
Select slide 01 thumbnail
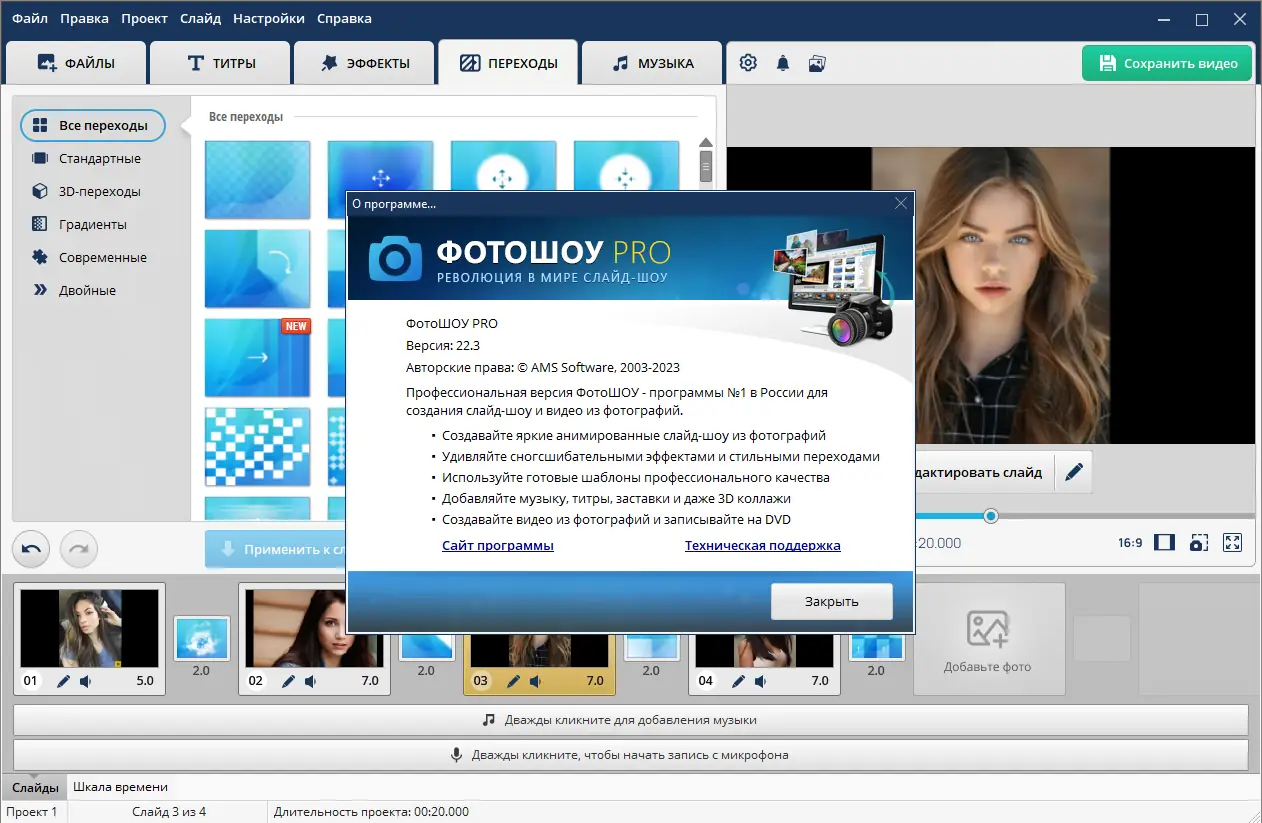(89, 628)
